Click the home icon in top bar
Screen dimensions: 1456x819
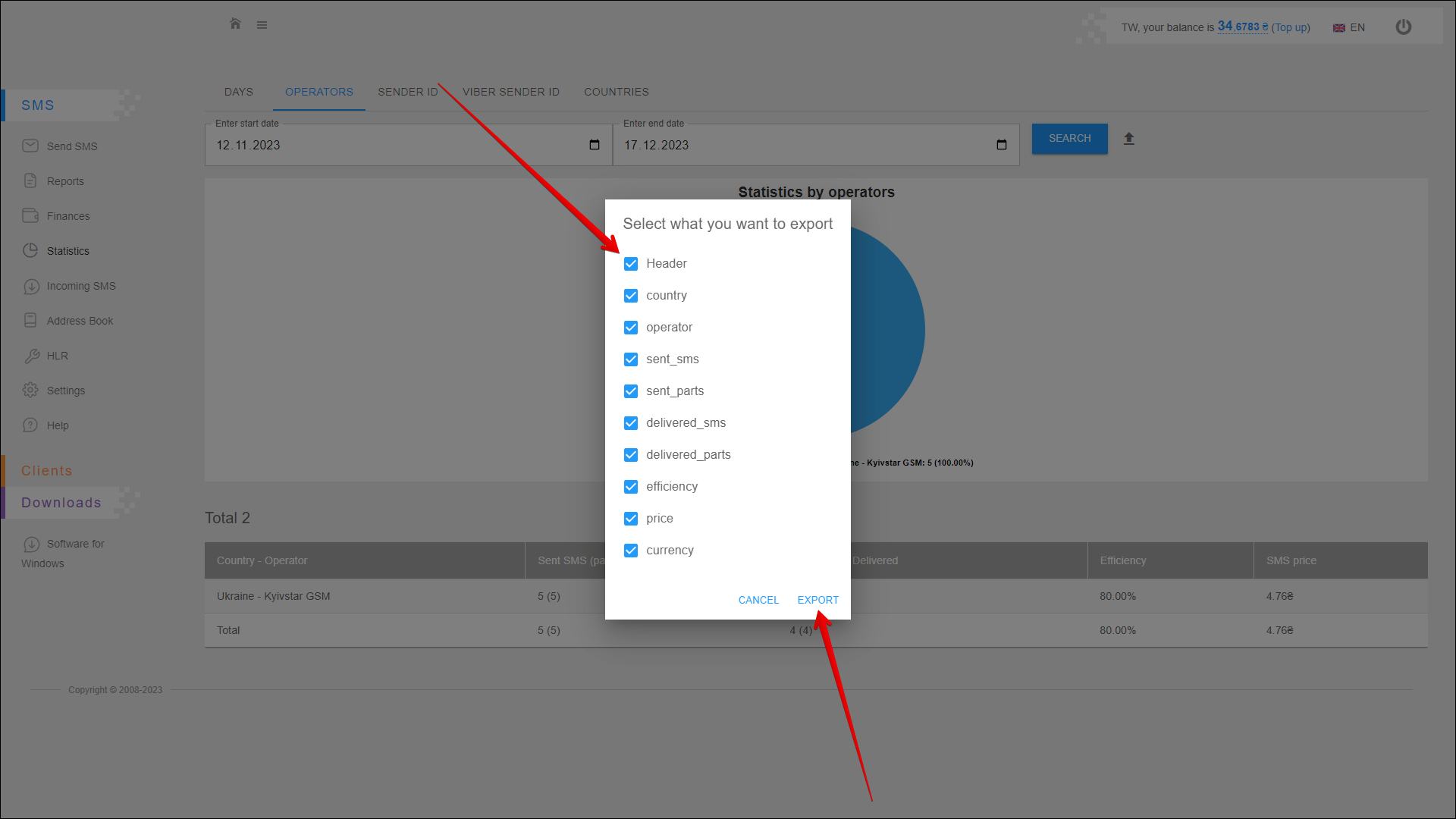(x=235, y=24)
